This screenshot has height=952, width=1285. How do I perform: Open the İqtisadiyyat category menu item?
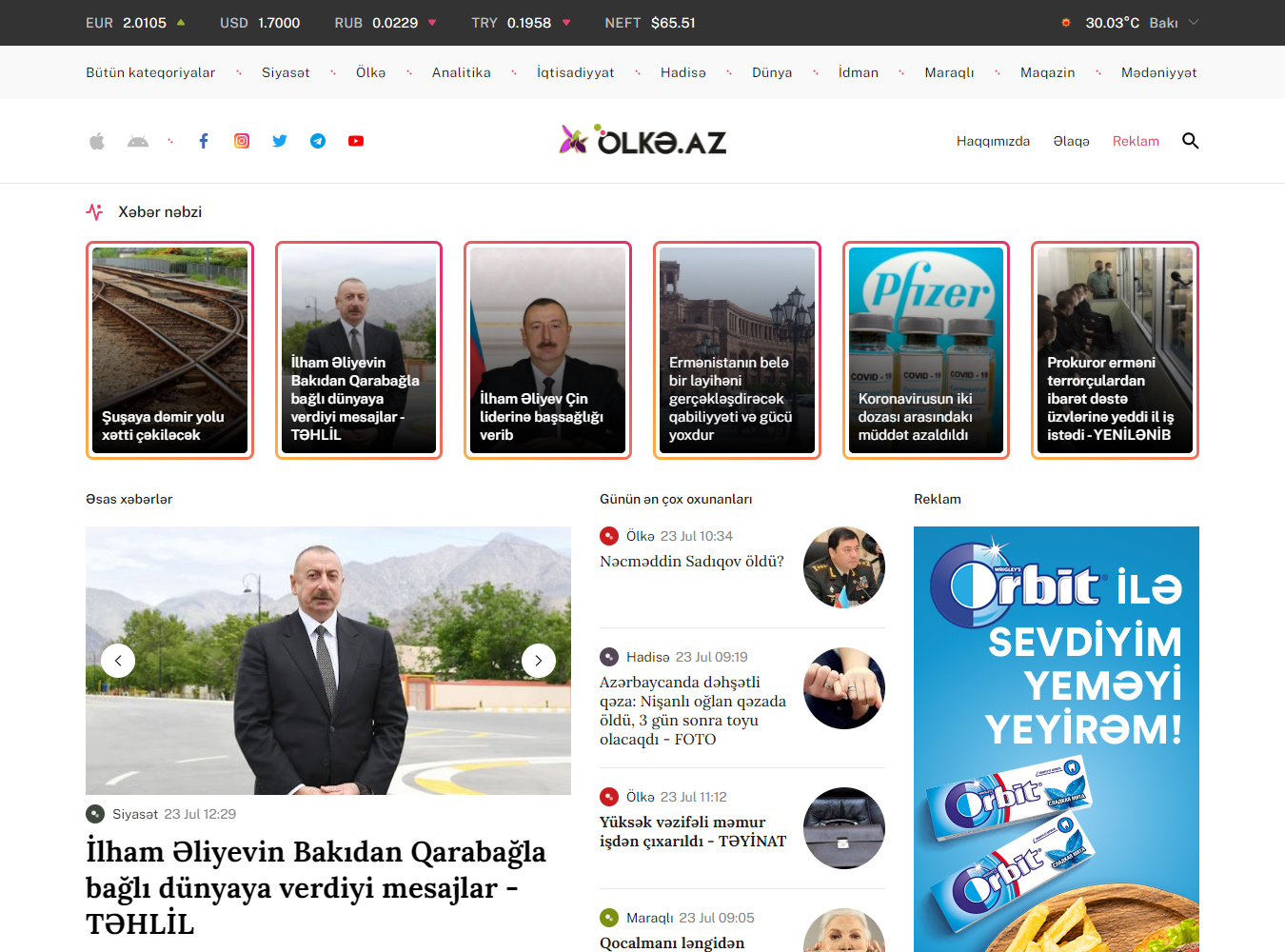pos(575,72)
